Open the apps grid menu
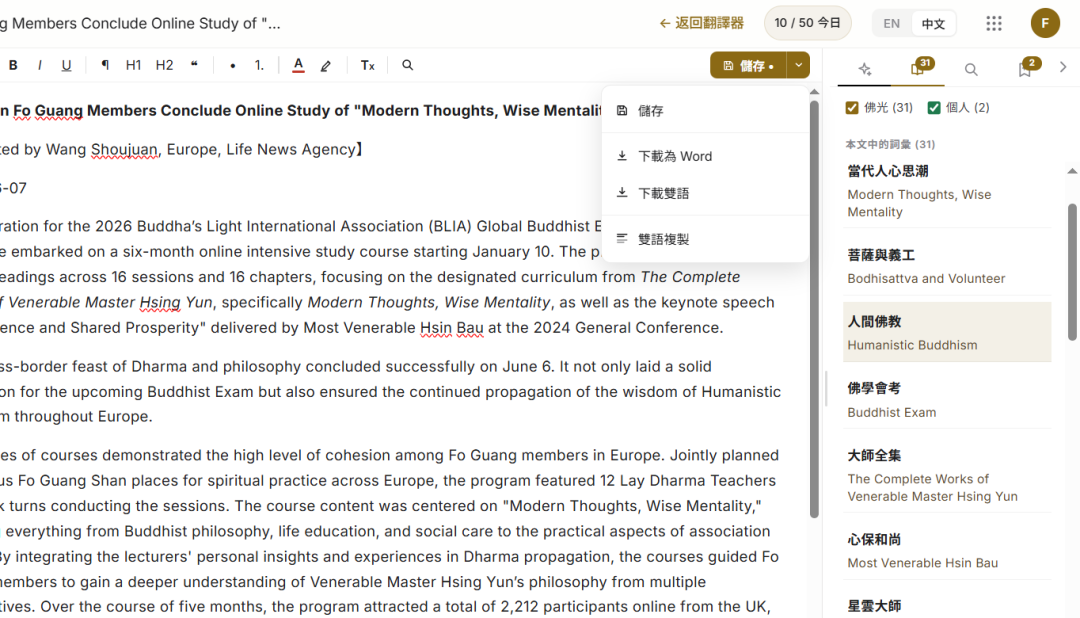1080x618 pixels. pyautogui.click(x=994, y=23)
